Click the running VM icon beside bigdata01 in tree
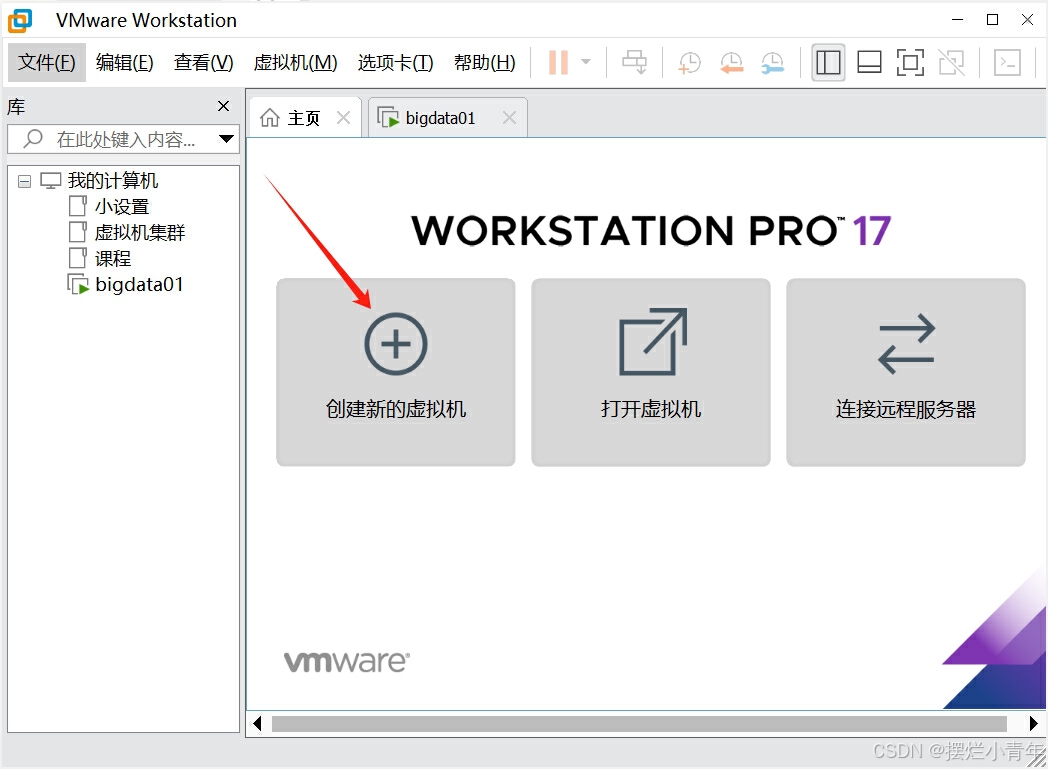The height and width of the screenshot is (769, 1048). tap(78, 285)
